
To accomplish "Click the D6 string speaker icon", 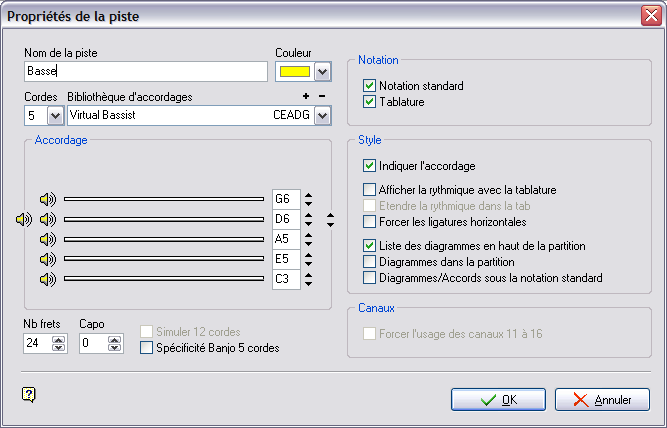I will click(x=47, y=219).
